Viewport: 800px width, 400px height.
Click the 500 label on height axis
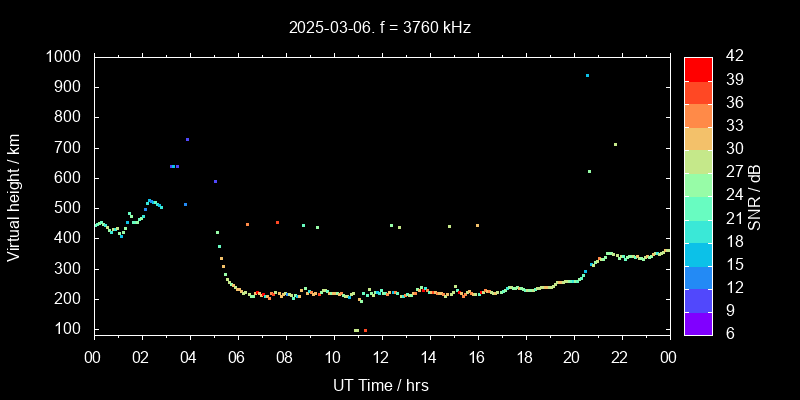(x=68, y=208)
